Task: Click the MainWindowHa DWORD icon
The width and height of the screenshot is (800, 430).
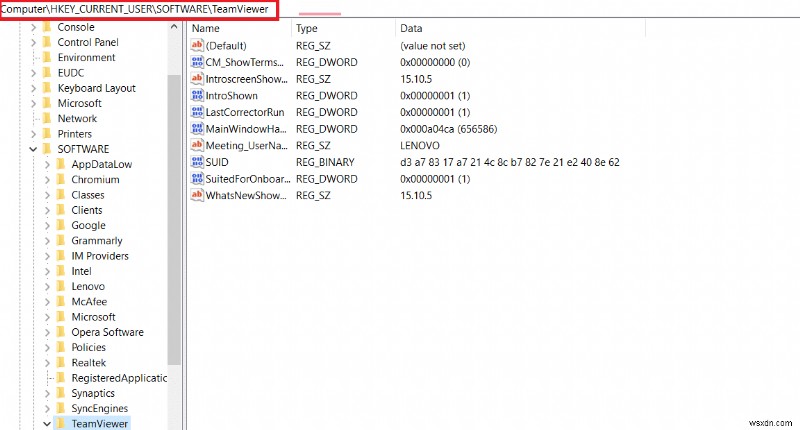Action: (x=197, y=129)
